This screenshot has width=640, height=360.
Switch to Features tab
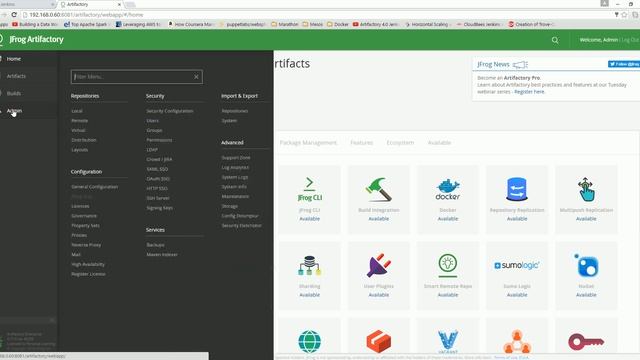coord(362,142)
